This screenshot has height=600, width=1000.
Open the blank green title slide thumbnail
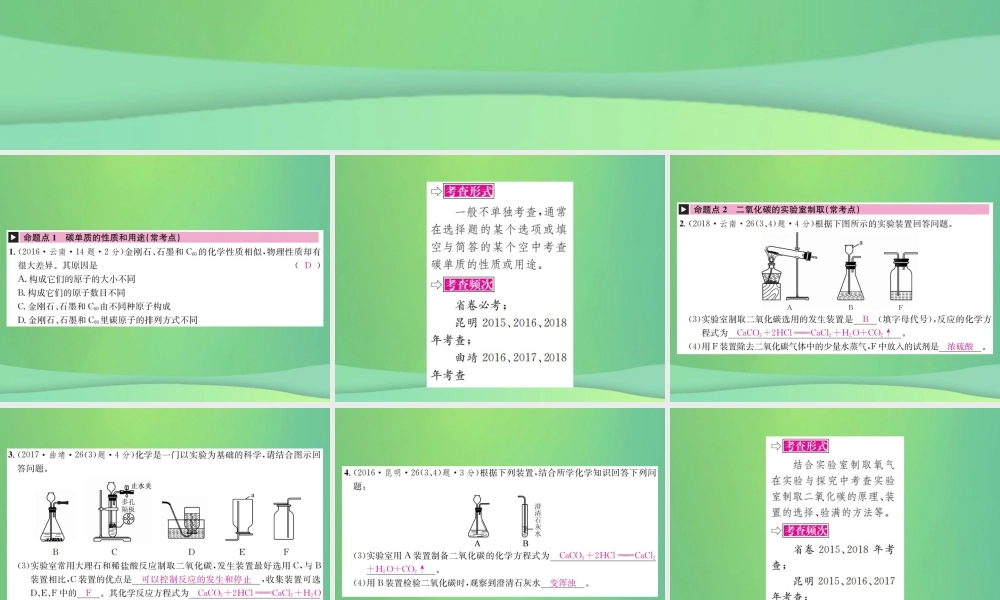pyautogui.click(x=500, y=75)
